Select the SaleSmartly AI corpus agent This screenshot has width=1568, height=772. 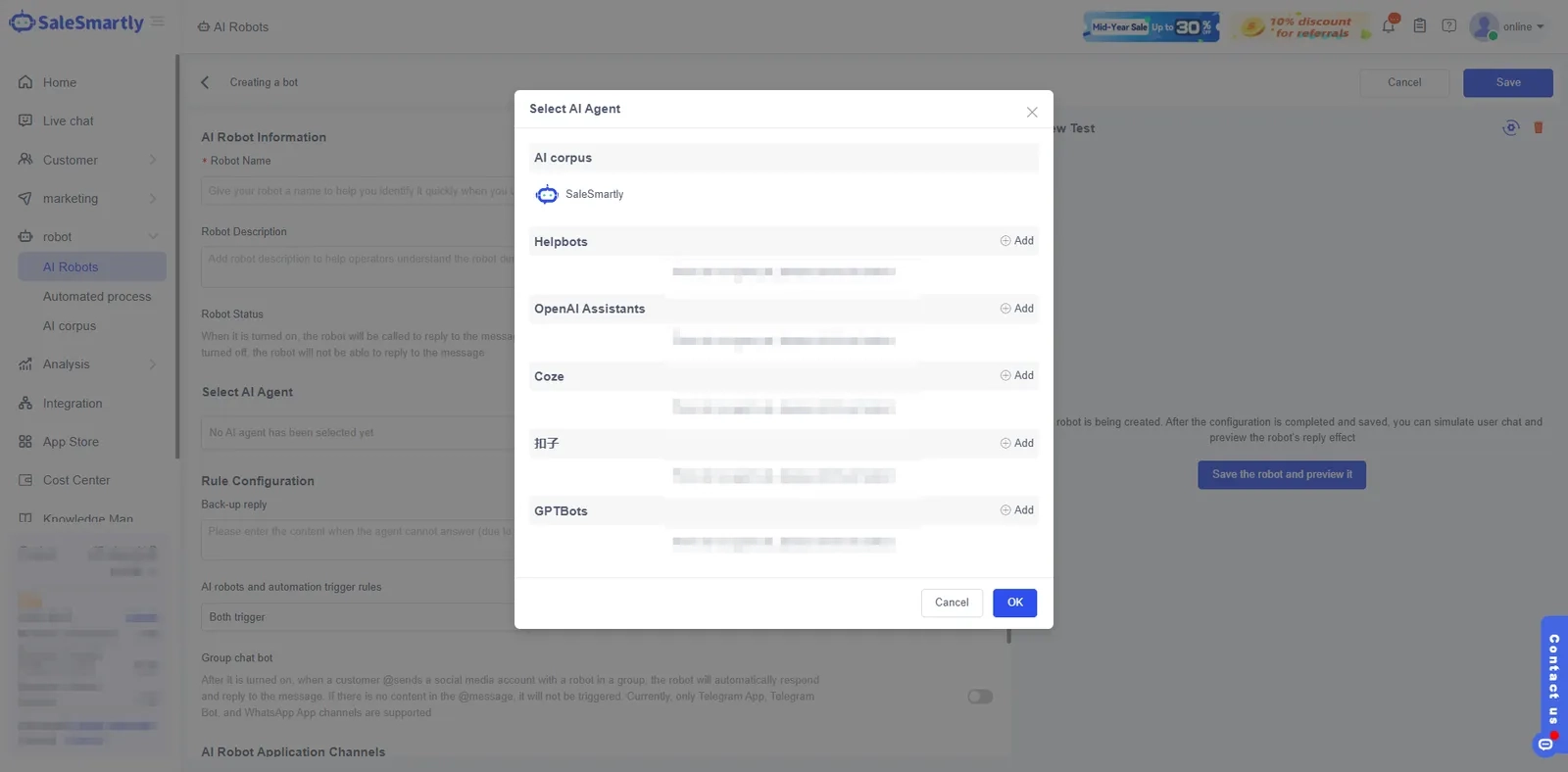coord(579,194)
